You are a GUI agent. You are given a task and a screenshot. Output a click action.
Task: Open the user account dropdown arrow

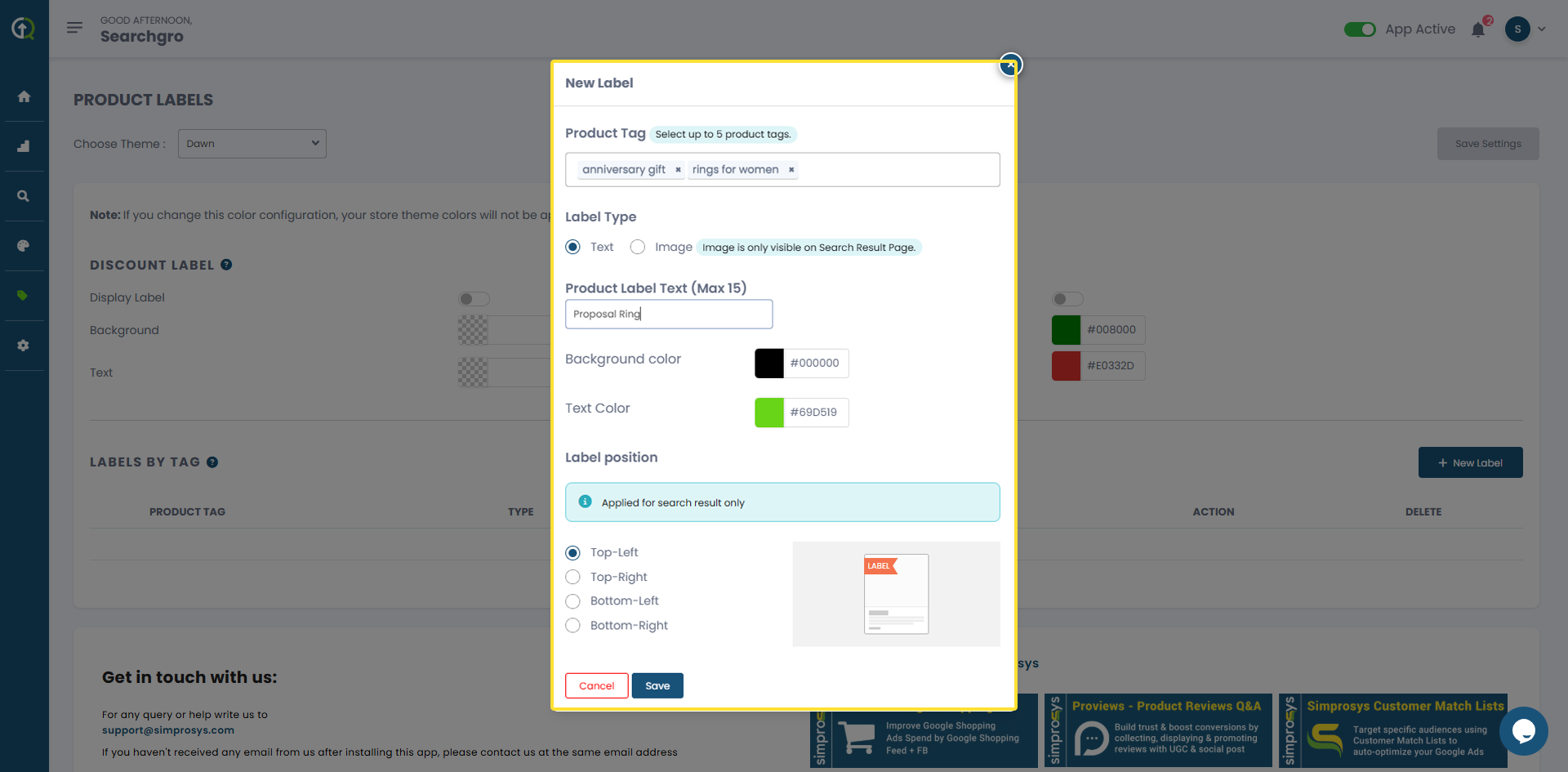[x=1542, y=29]
